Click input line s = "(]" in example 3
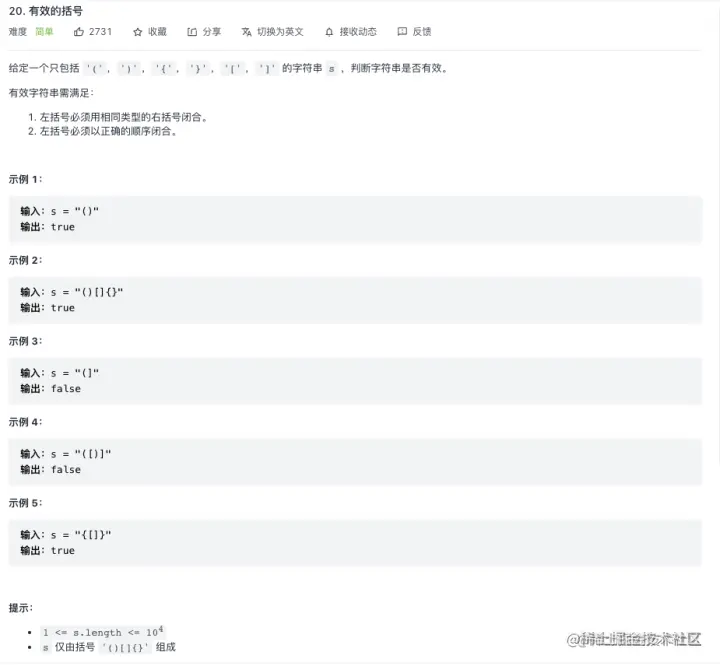 coord(60,373)
